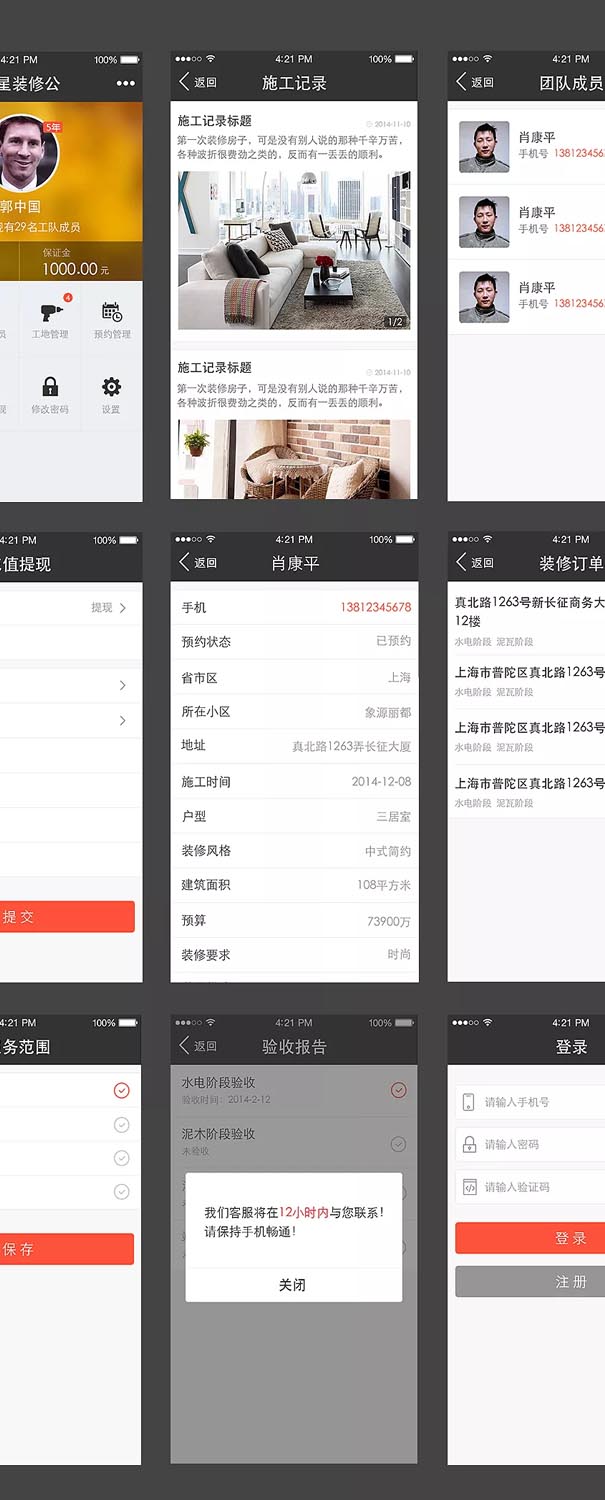This screenshot has width=605, height=1500.
Task: Open 设置 gear icon
Action: (111, 389)
